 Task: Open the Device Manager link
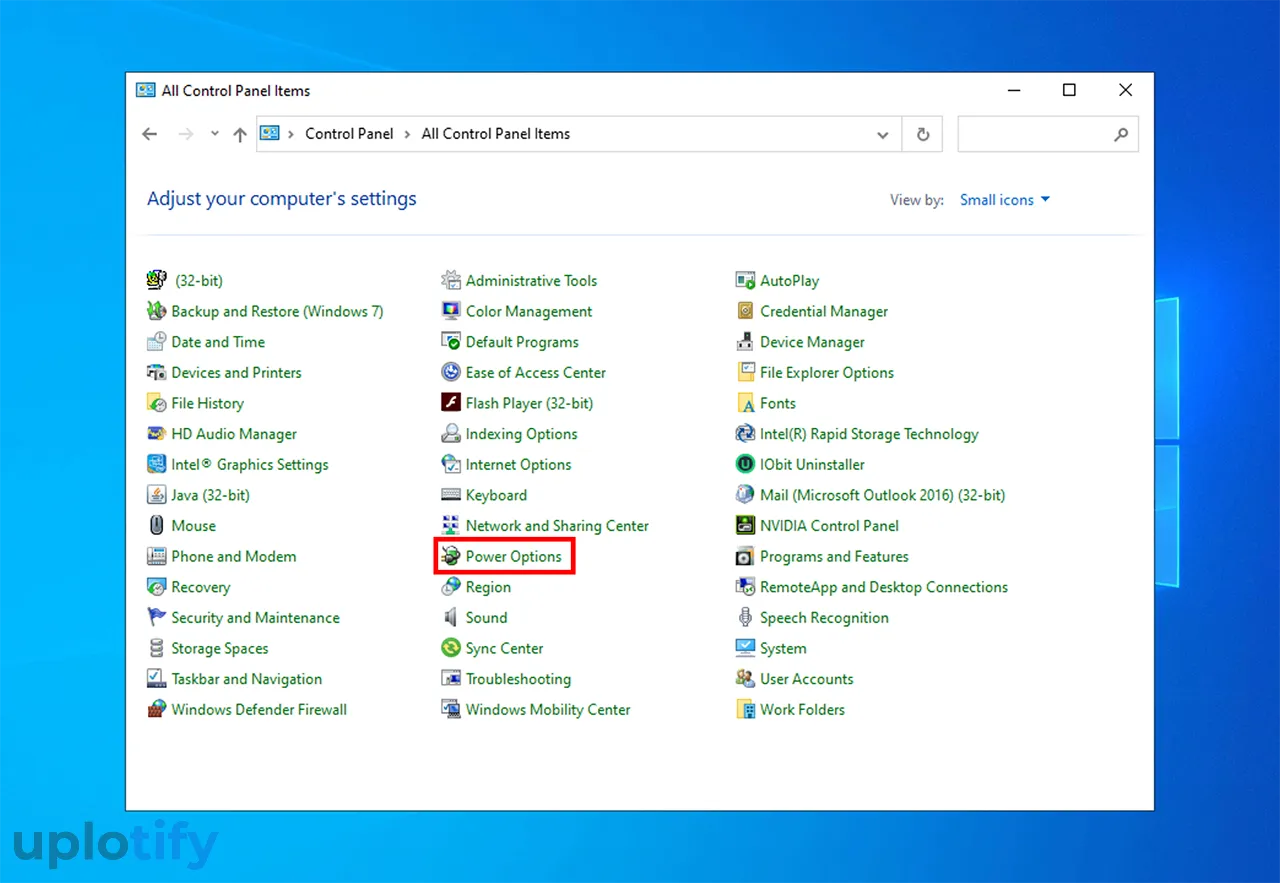(x=812, y=342)
